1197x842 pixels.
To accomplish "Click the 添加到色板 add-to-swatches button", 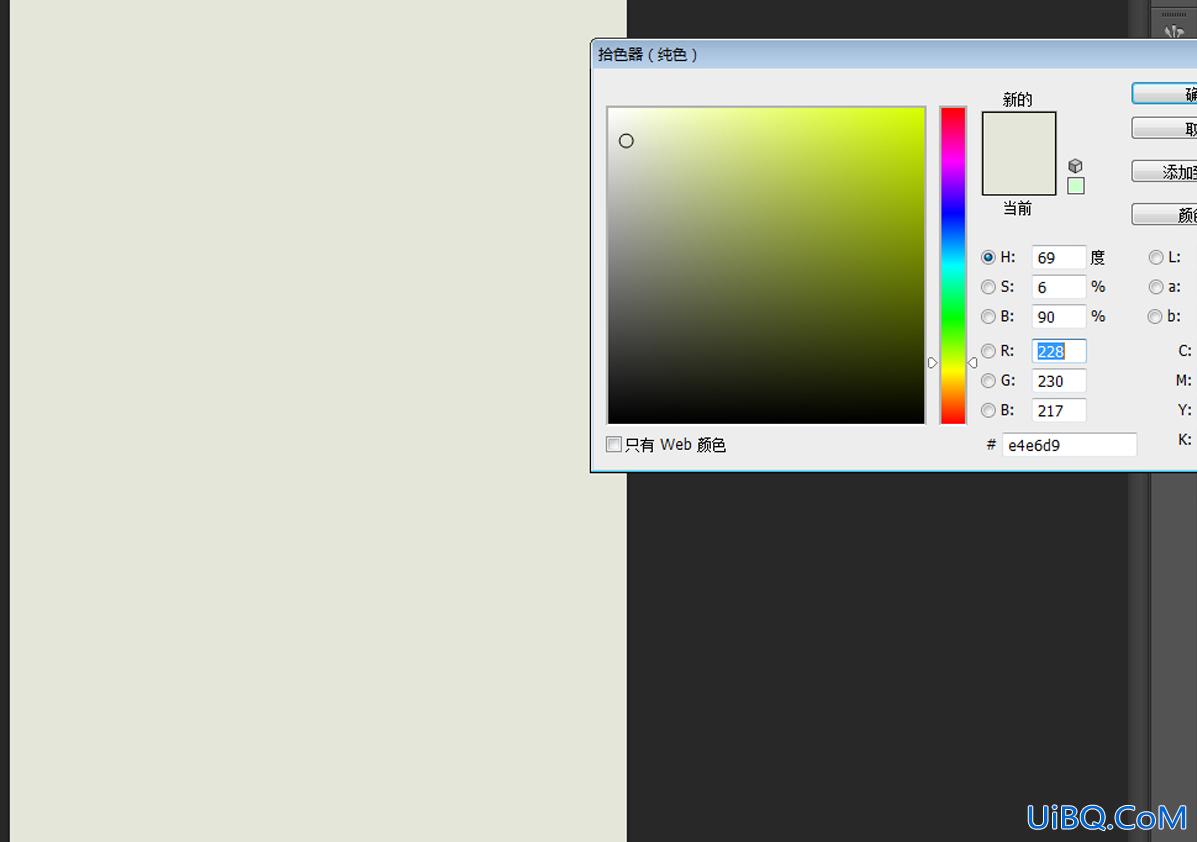I will click(x=1164, y=172).
